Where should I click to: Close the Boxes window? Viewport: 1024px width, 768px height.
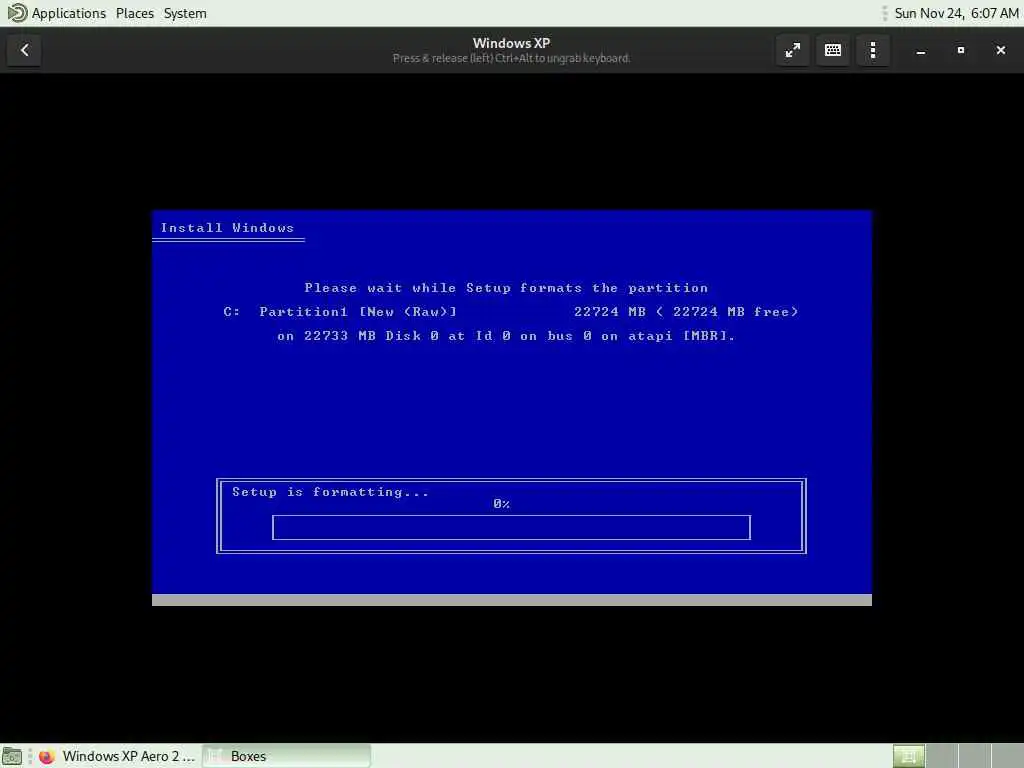(x=1000, y=50)
